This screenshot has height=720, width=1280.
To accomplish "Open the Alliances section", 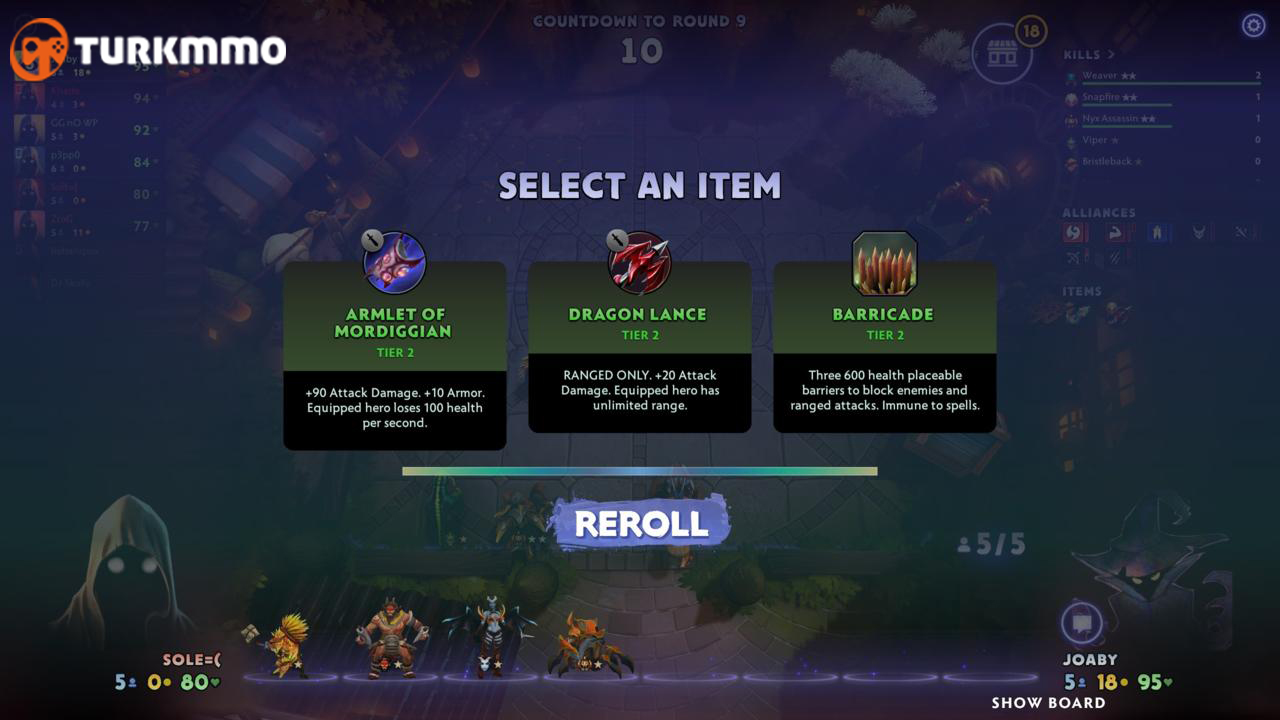I will point(1100,212).
